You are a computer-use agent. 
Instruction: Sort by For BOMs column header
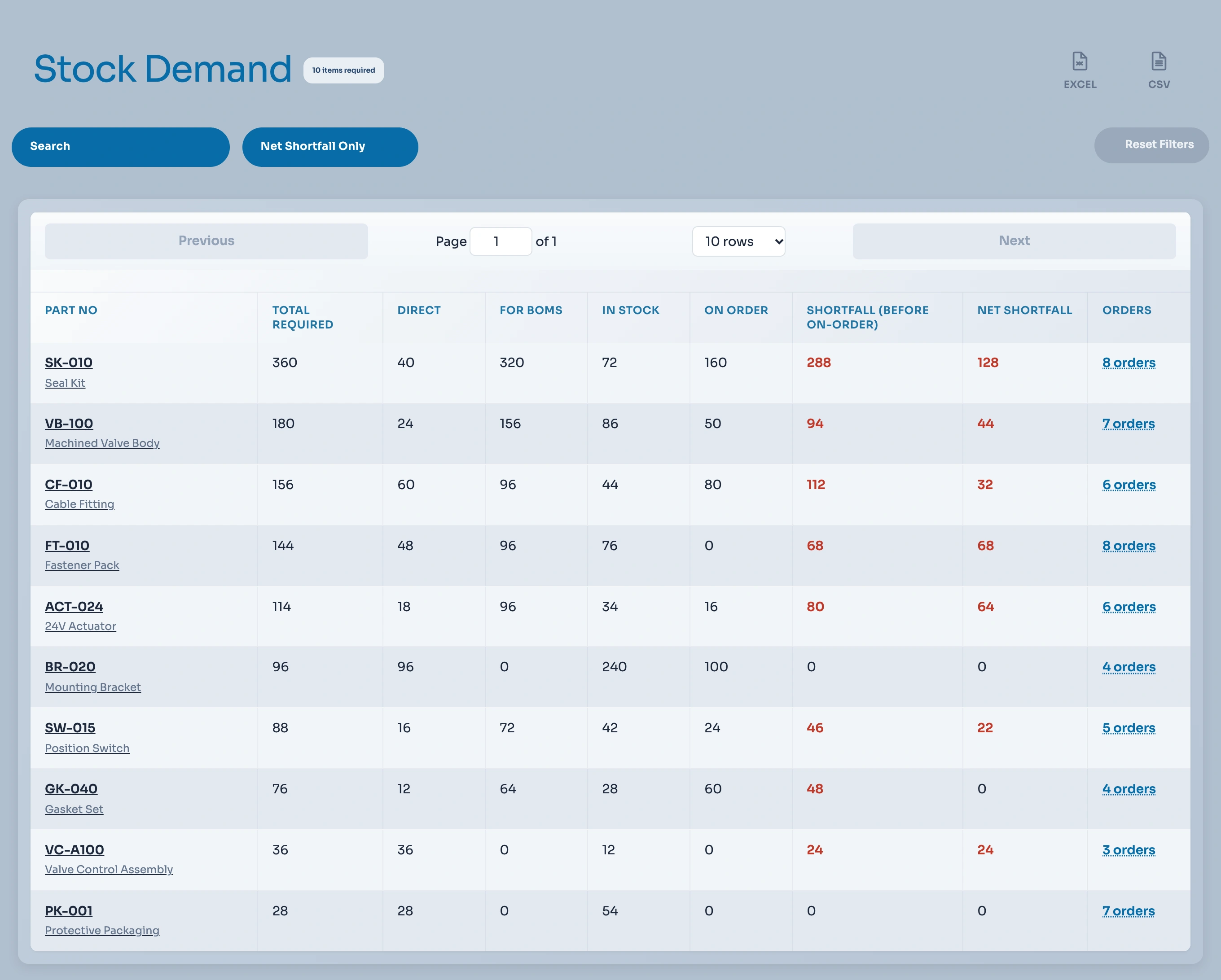click(531, 310)
